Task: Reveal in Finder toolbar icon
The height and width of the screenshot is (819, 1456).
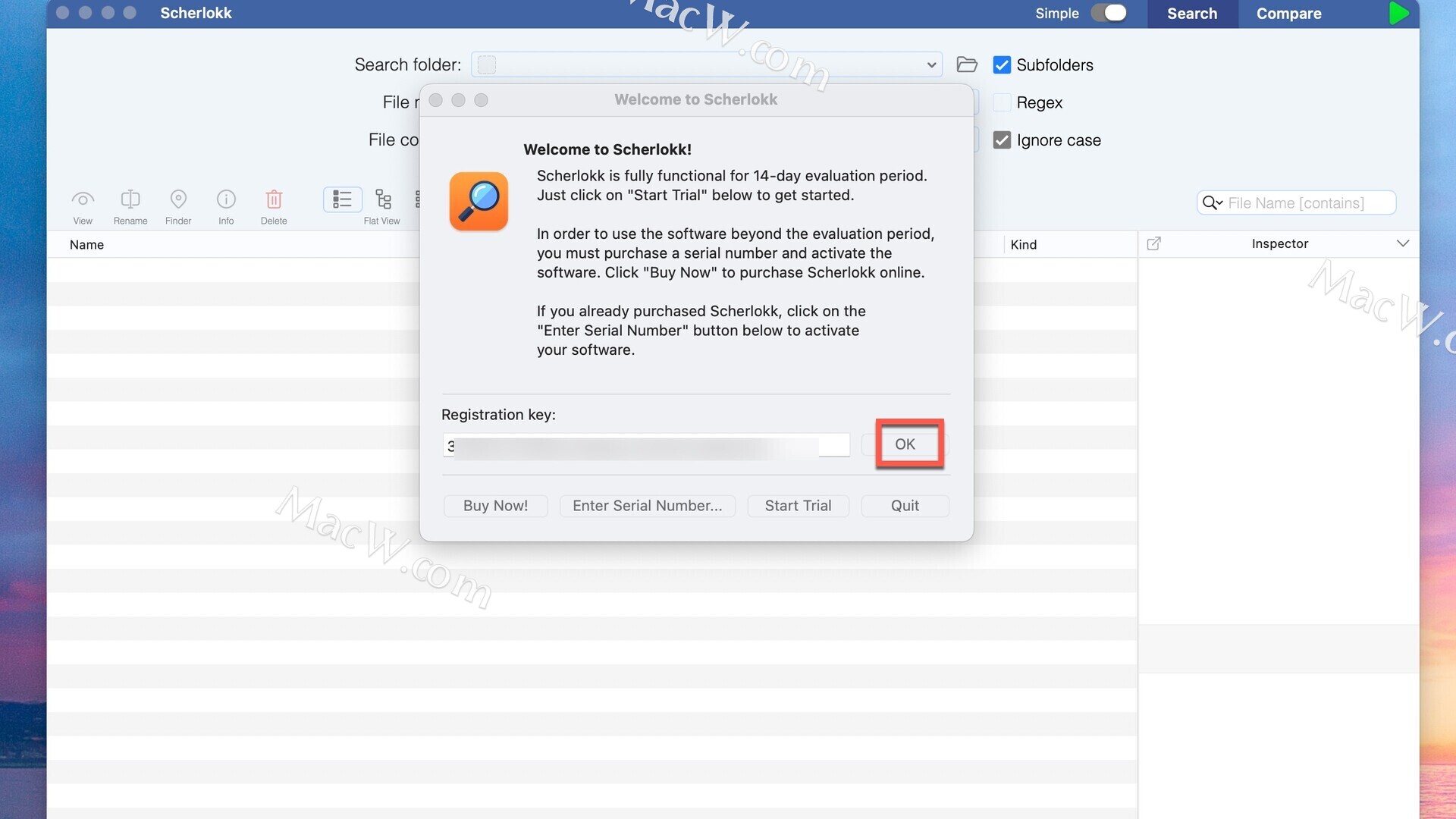Action: [178, 199]
